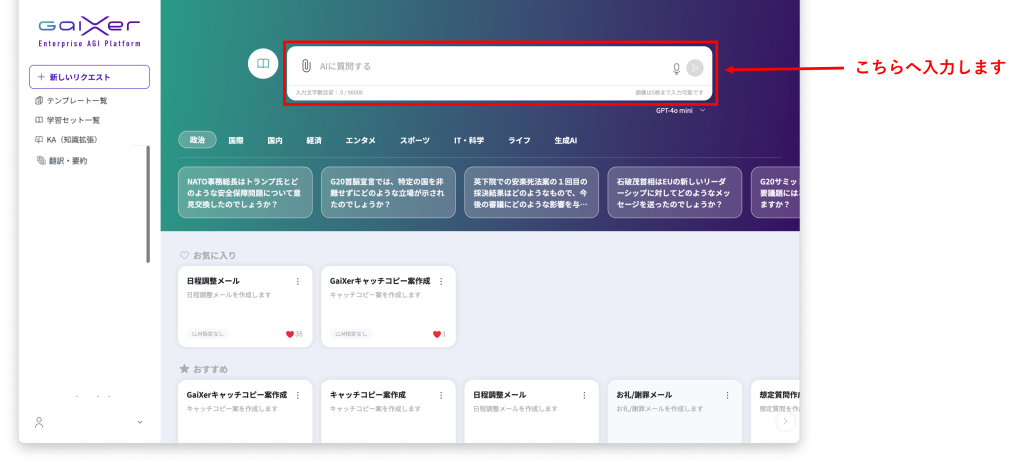This screenshot has width=1024, height=466.
Task: Expand the user account chevron in sidebar
Action: pyautogui.click(x=139, y=423)
